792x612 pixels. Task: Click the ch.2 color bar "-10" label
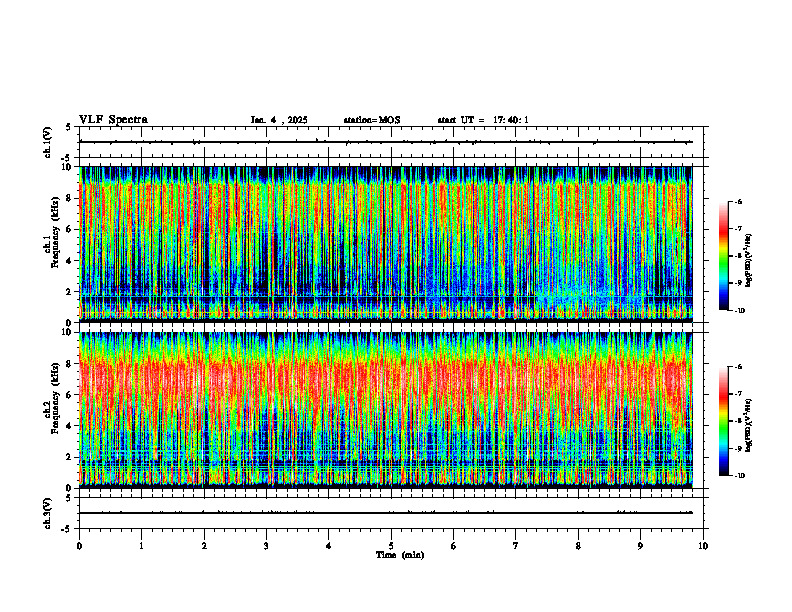tap(738, 476)
